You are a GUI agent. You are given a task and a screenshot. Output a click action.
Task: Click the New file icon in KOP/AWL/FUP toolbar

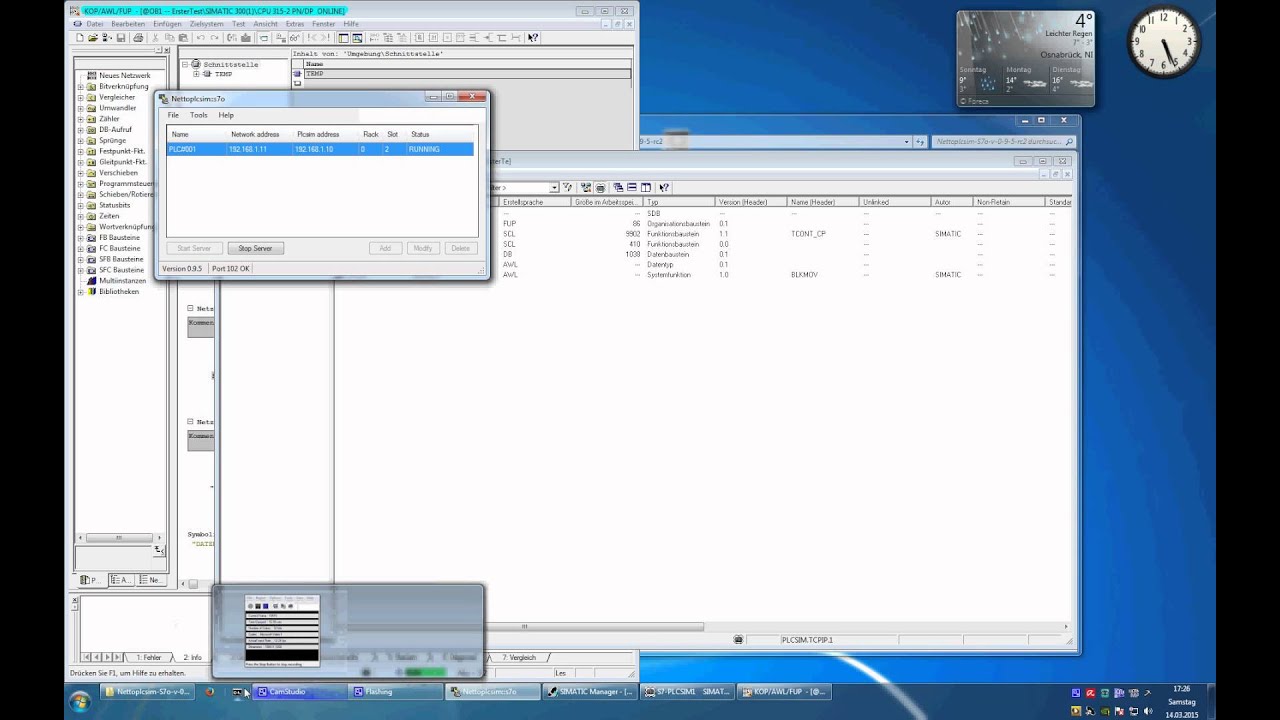click(x=80, y=38)
